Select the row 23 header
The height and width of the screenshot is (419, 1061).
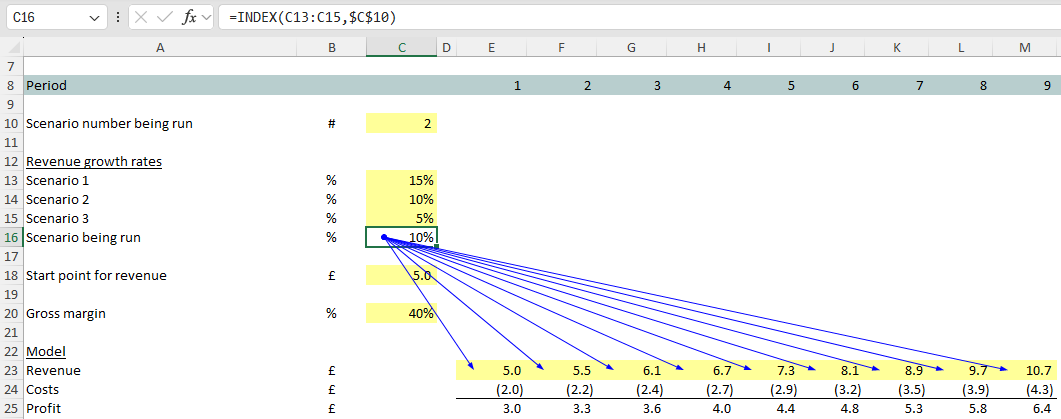(x=10, y=370)
